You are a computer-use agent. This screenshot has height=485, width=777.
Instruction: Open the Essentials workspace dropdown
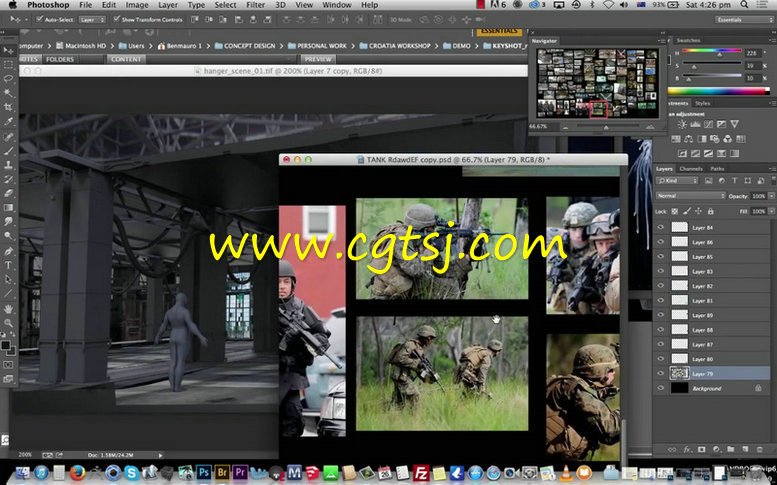[x=744, y=20]
